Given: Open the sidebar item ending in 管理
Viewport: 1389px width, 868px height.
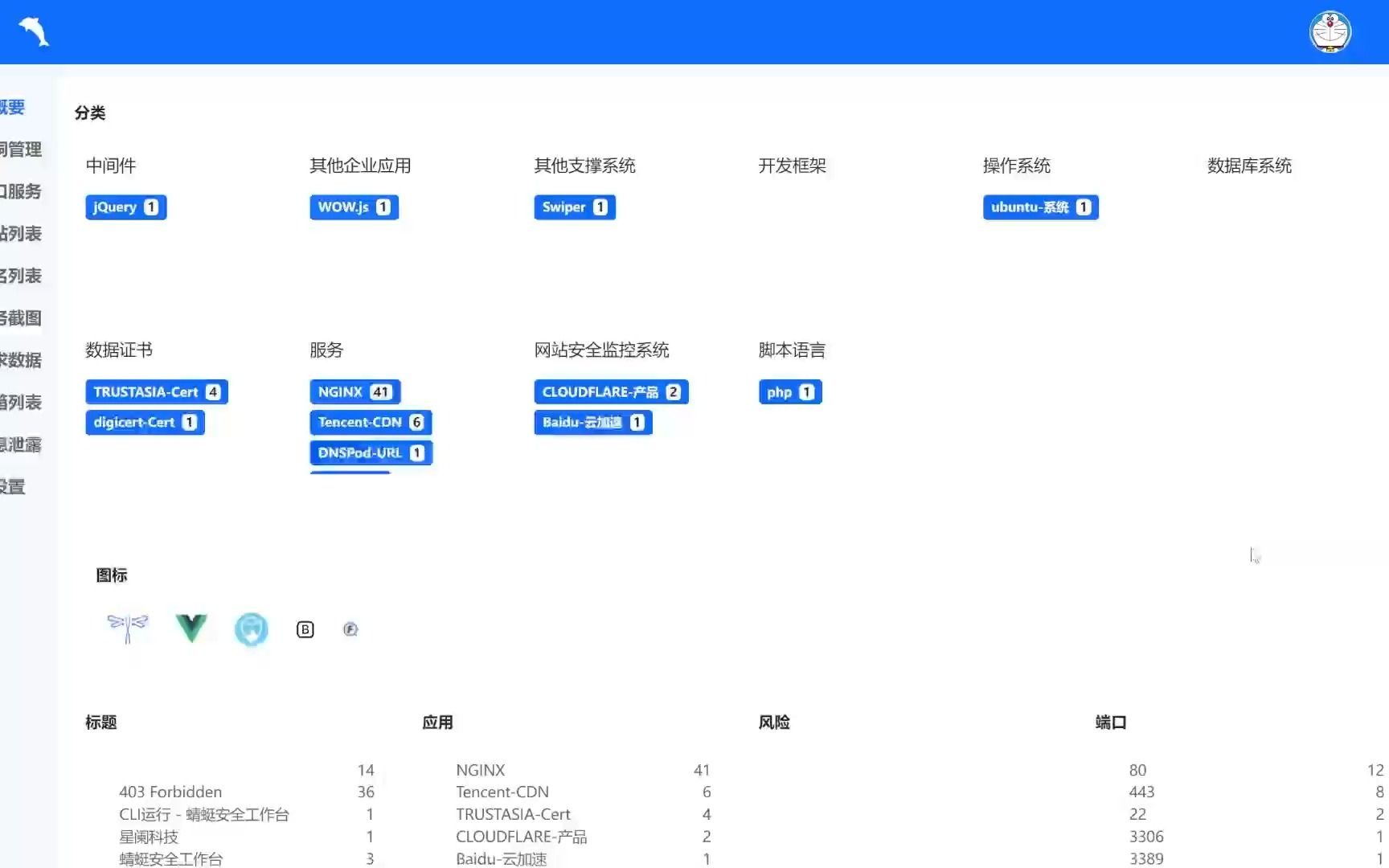Looking at the screenshot, I should coord(21,149).
